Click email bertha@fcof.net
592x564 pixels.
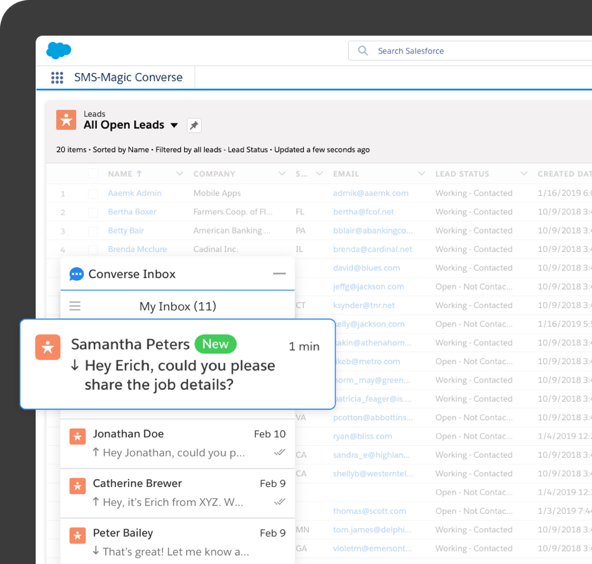click(363, 212)
